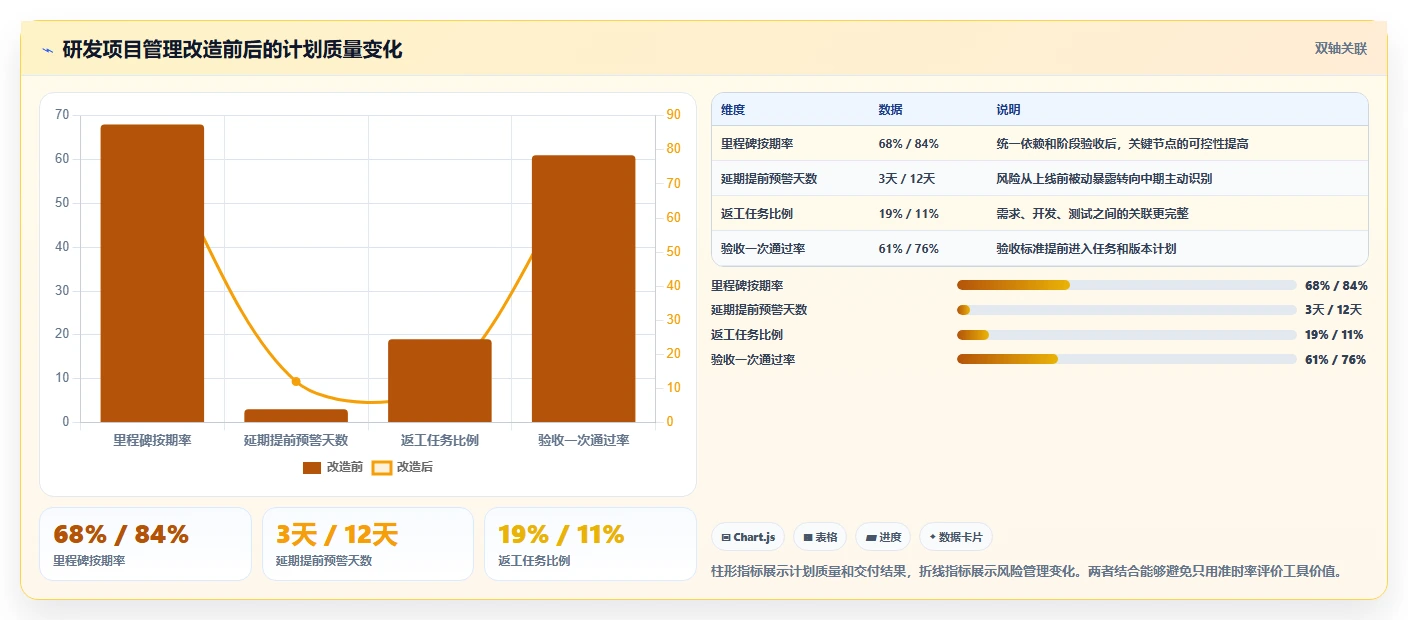Click the 里程碑按期率 bar in the chart
The height and width of the screenshot is (620, 1408).
pyautogui.click(x=152, y=273)
